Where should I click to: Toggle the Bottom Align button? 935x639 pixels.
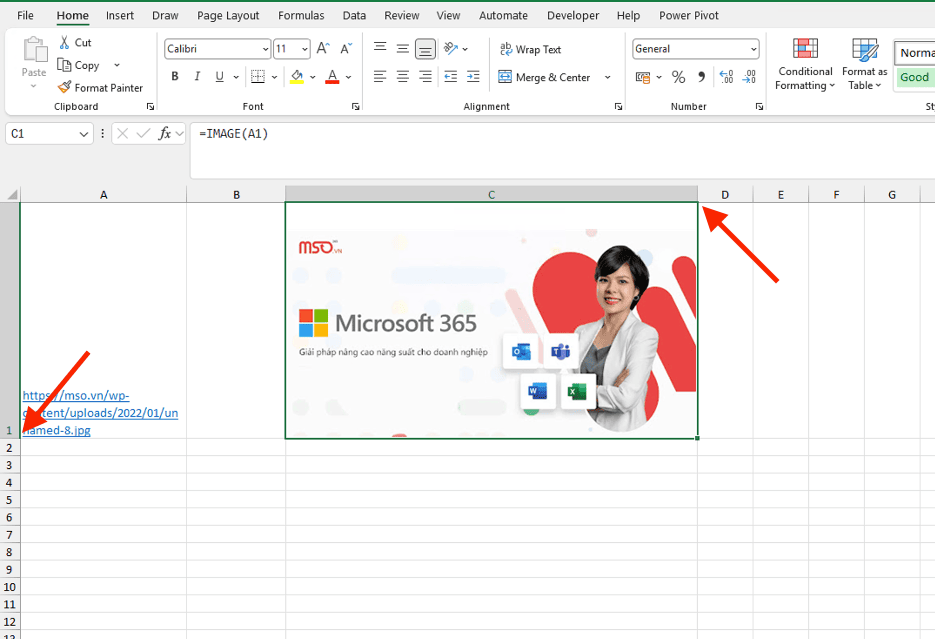(x=425, y=49)
